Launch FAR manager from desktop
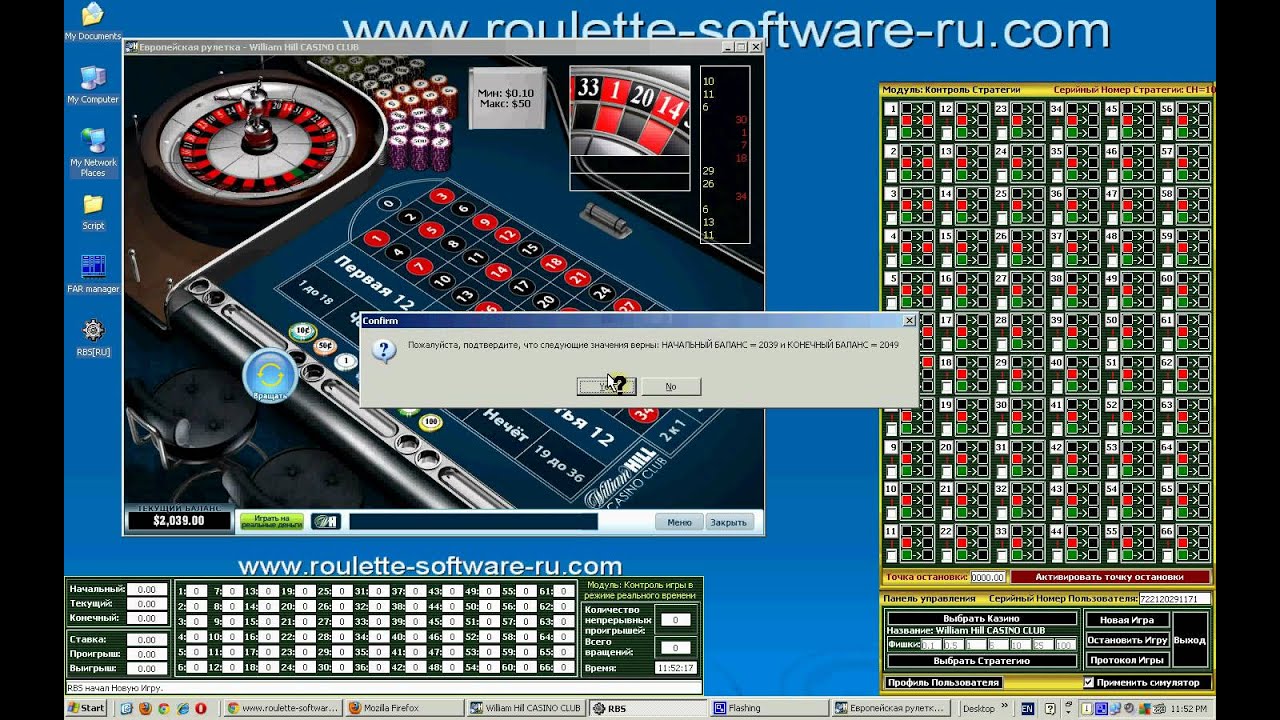 93,274
